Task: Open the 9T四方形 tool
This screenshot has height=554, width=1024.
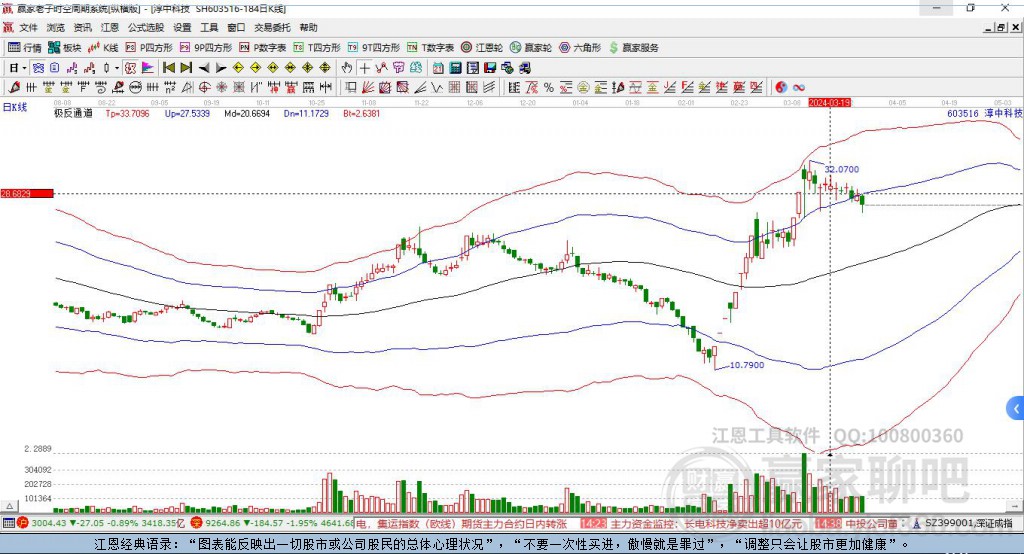Action: point(374,48)
